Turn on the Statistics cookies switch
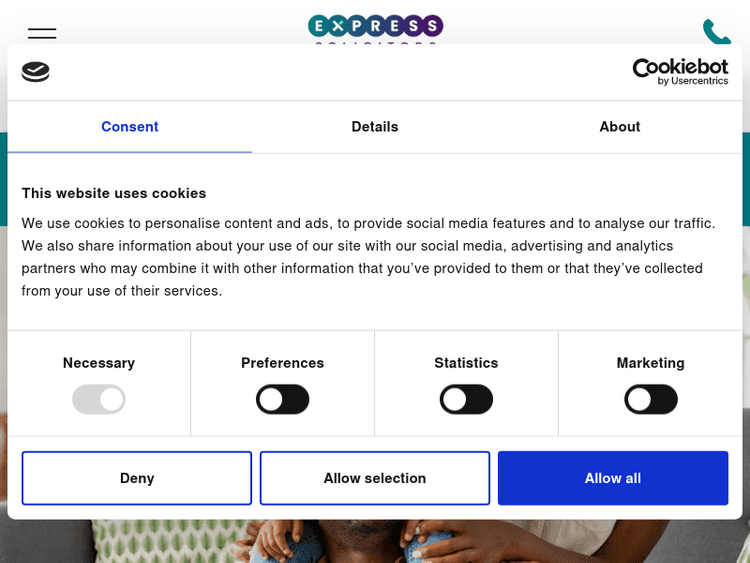The height and width of the screenshot is (563, 750). [466, 400]
